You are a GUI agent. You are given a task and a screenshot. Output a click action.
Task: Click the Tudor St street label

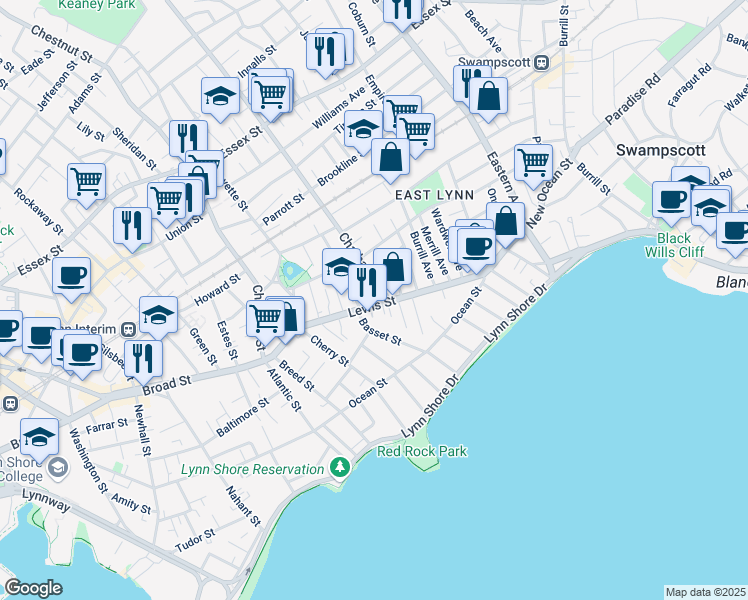[195, 541]
